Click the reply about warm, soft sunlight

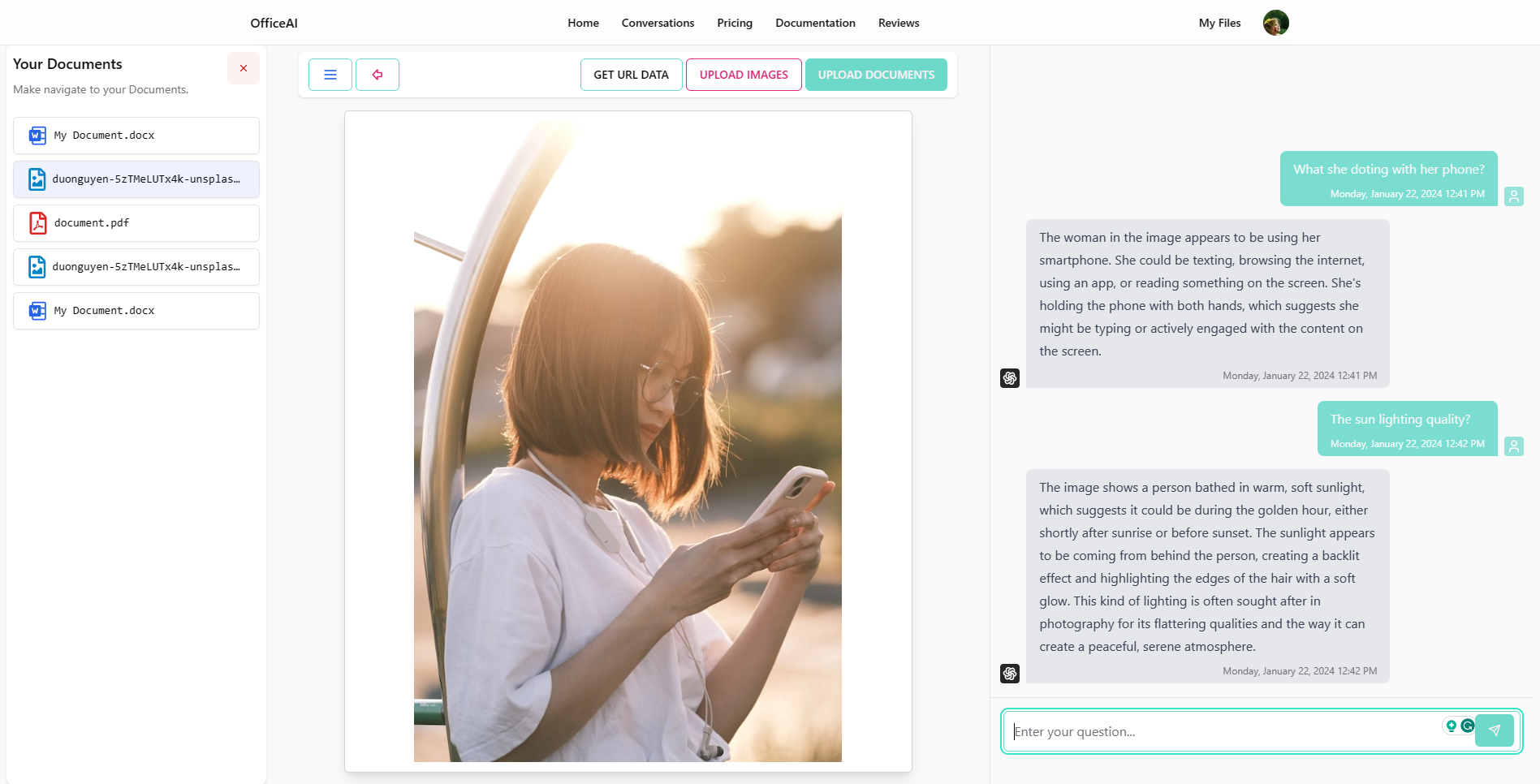(1208, 576)
